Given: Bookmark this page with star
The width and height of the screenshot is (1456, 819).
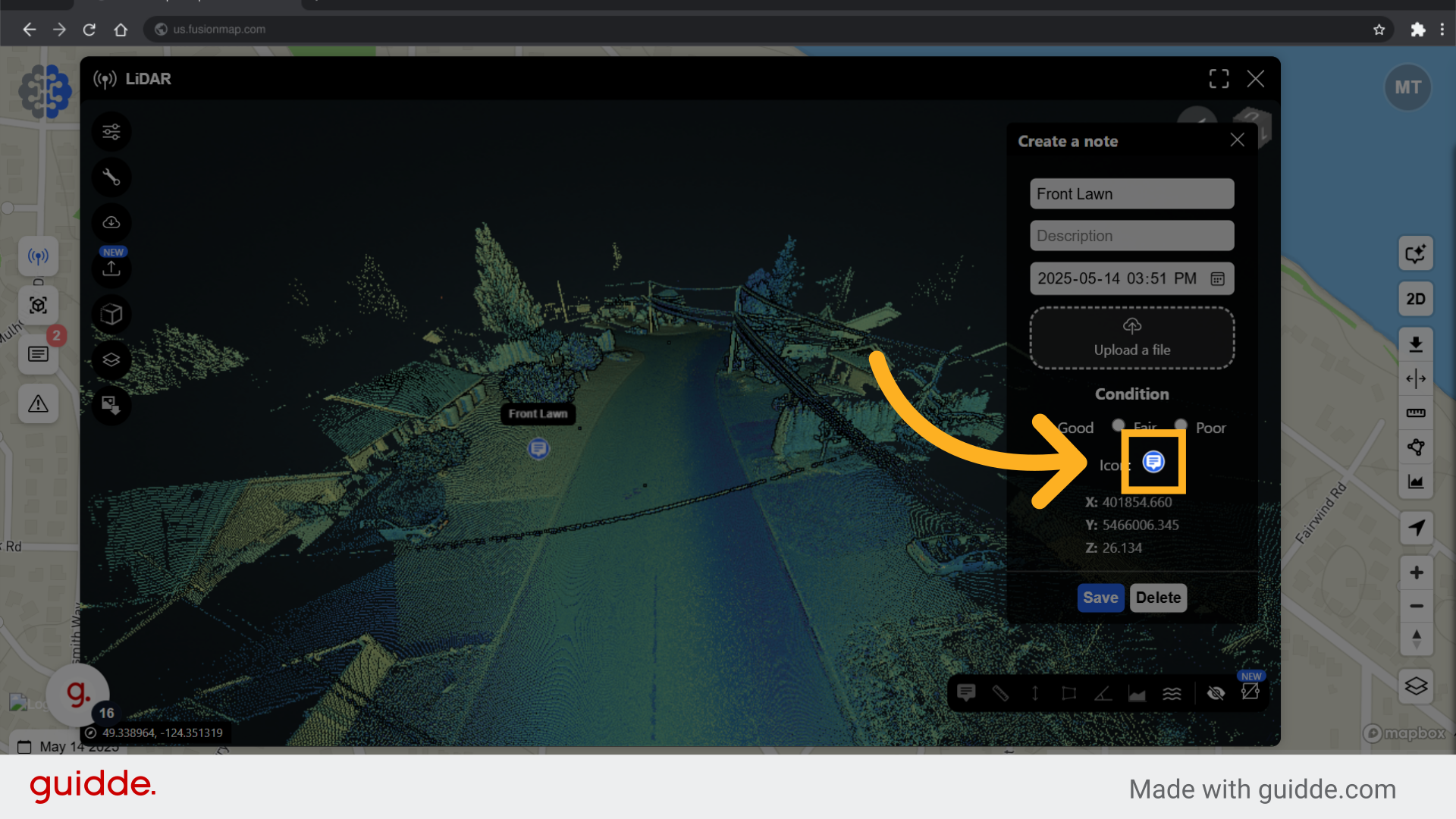Looking at the screenshot, I should click(1379, 30).
